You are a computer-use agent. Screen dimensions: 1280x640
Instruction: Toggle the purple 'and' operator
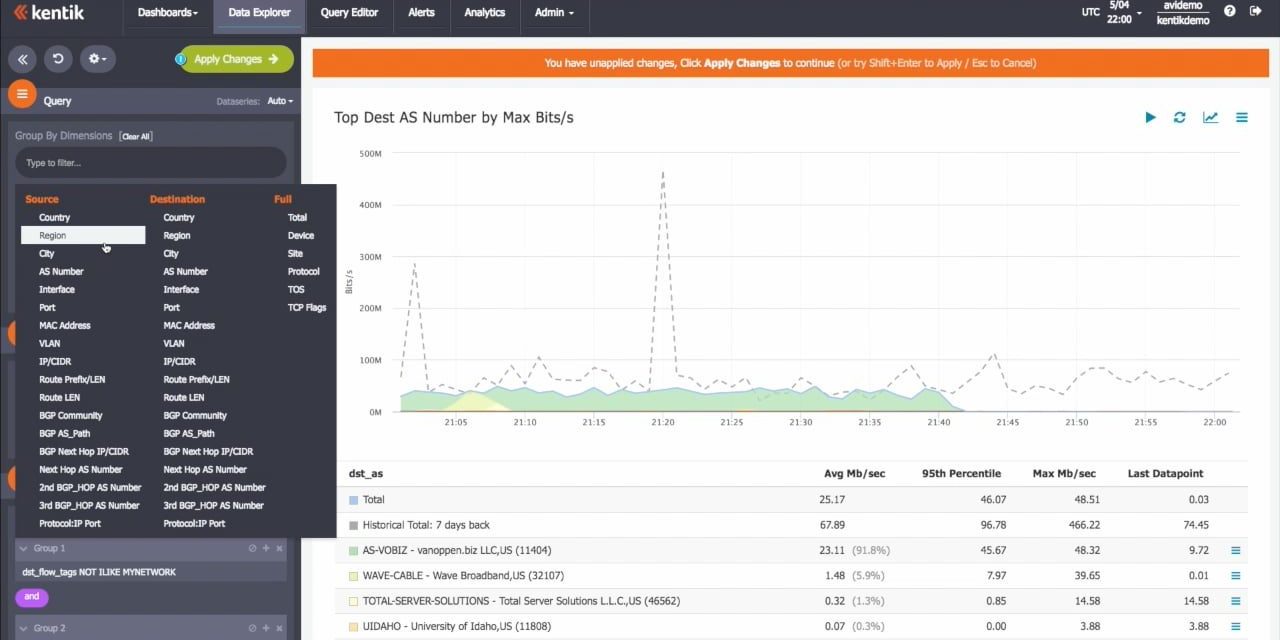(x=32, y=597)
